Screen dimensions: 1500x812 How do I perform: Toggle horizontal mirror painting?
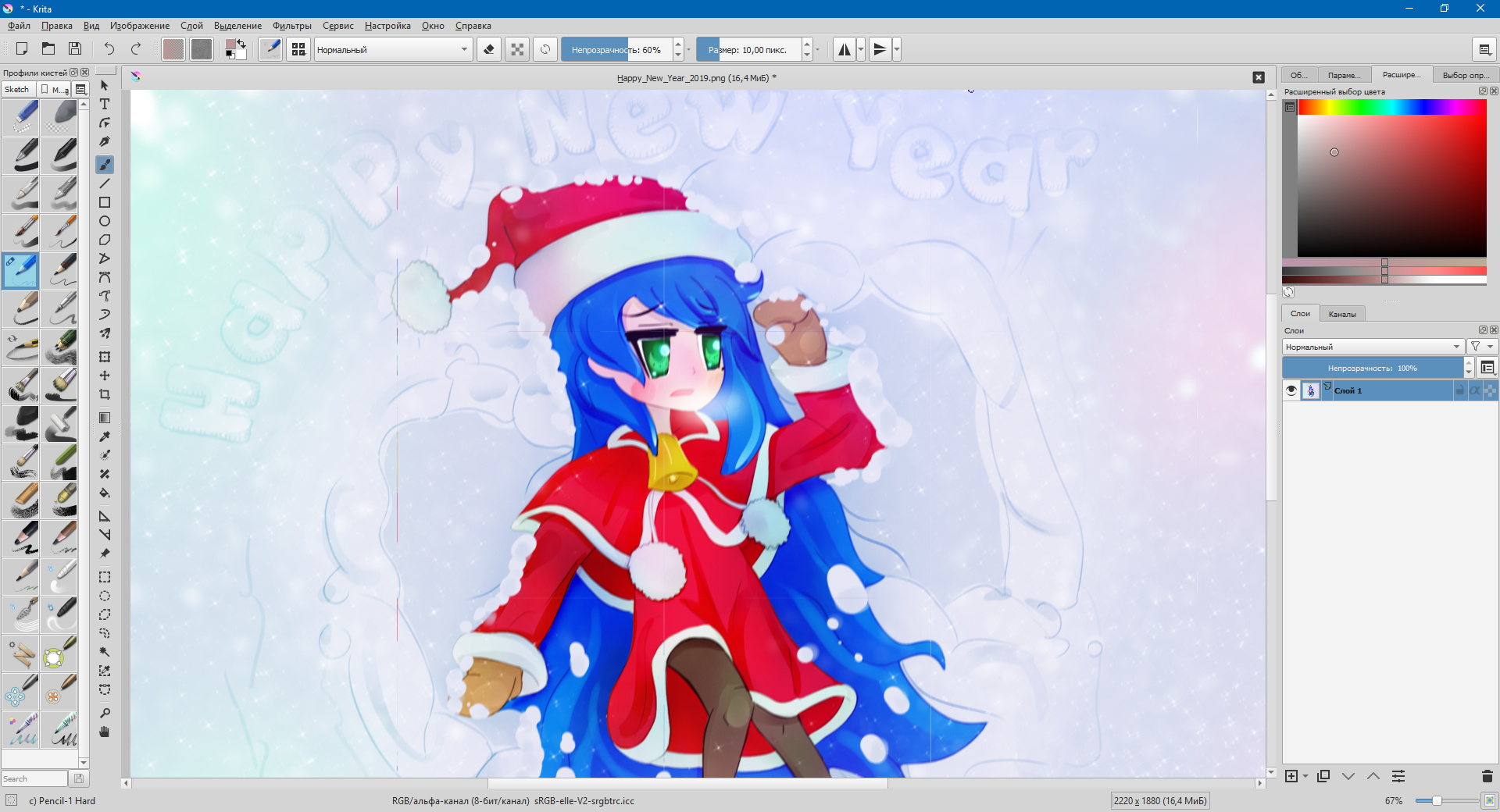(x=845, y=49)
